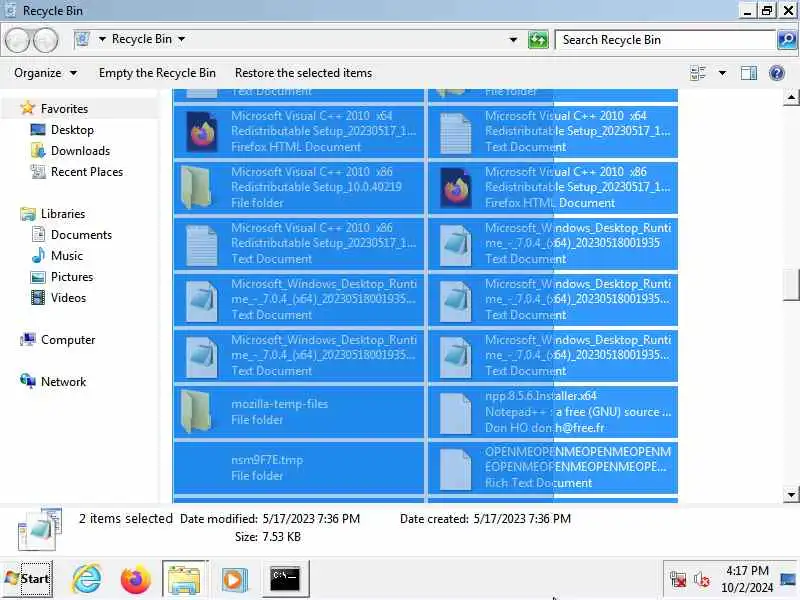Click the muted volume tray icon
The height and width of the screenshot is (600, 800).
[x=702, y=579]
